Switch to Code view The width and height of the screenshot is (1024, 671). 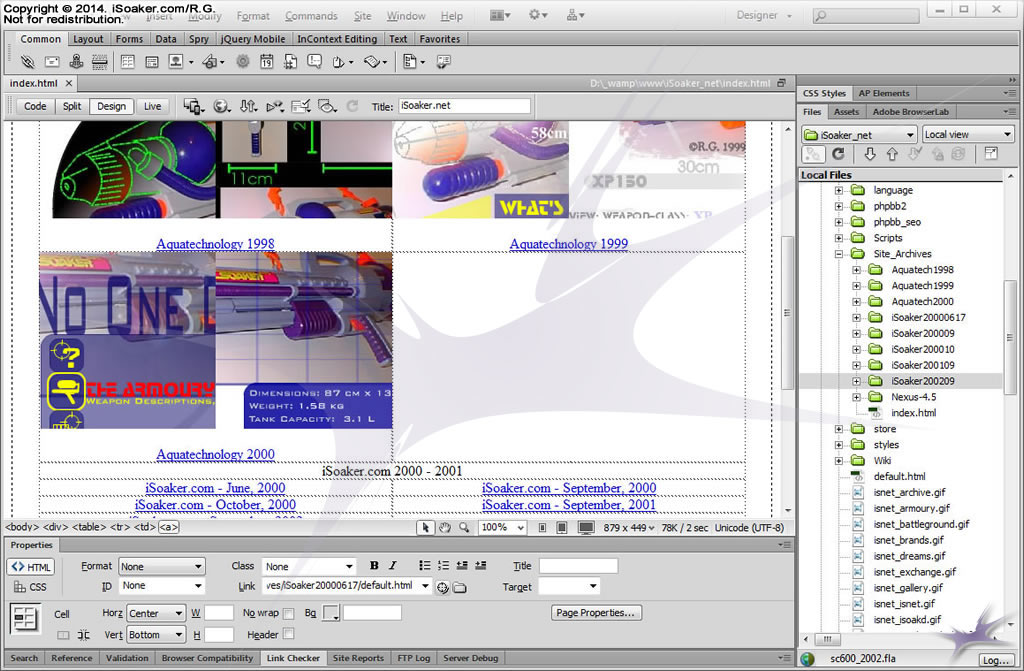click(x=35, y=106)
